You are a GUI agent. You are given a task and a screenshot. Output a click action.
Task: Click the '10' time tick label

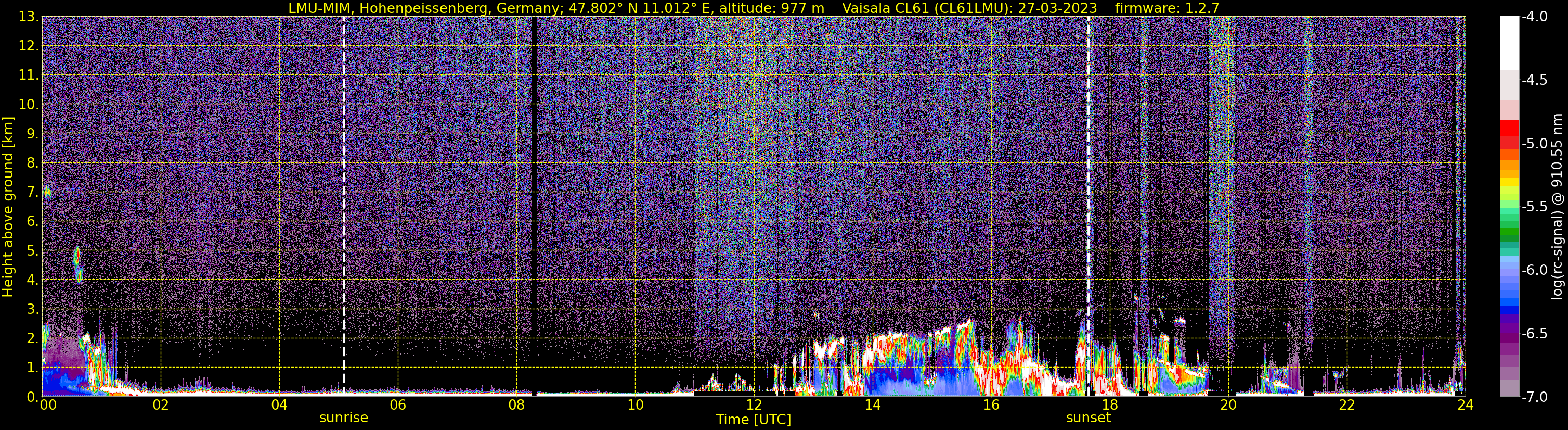click(635, 405)
